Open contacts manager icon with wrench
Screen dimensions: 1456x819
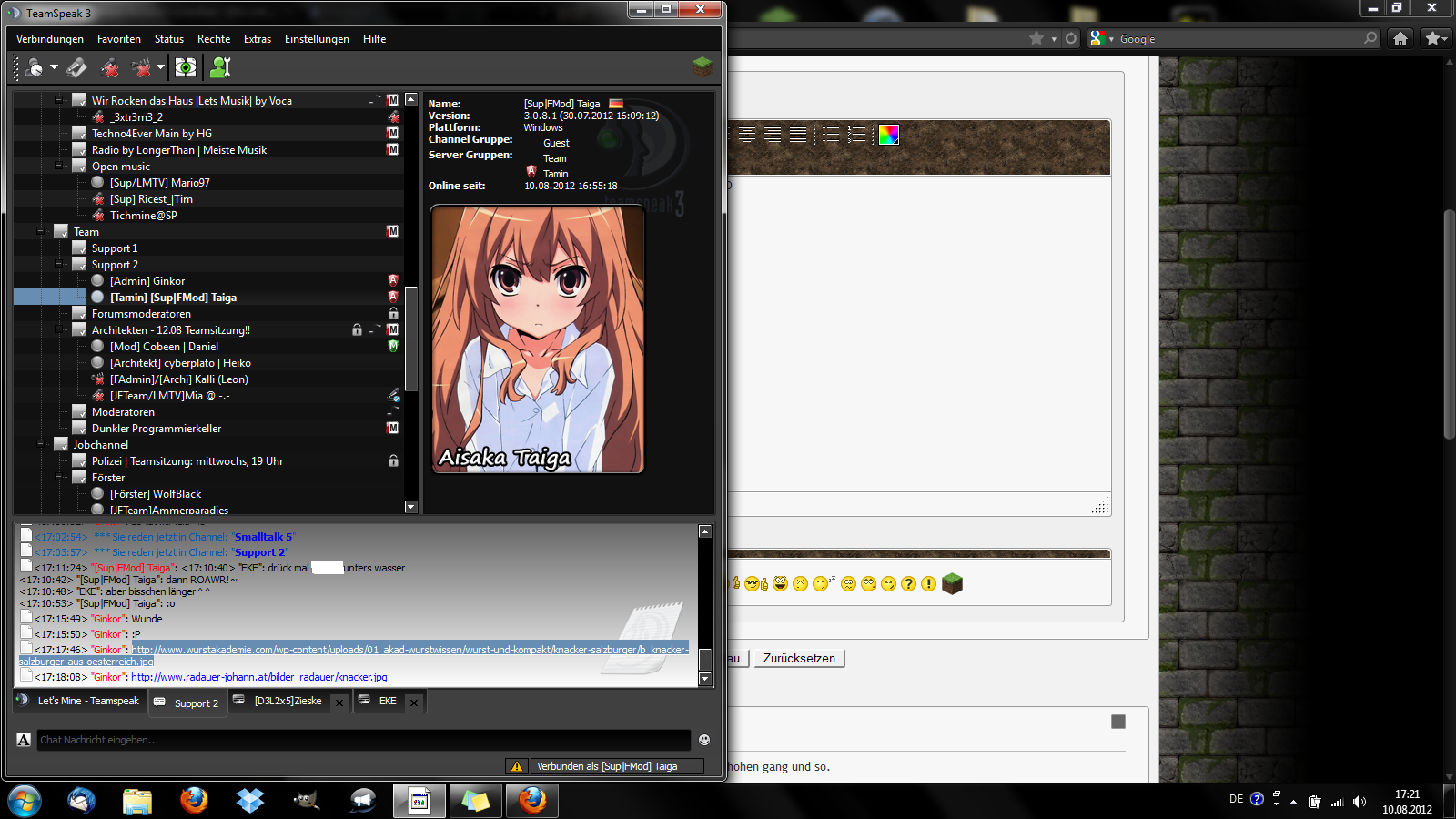(x=220, y=67)
